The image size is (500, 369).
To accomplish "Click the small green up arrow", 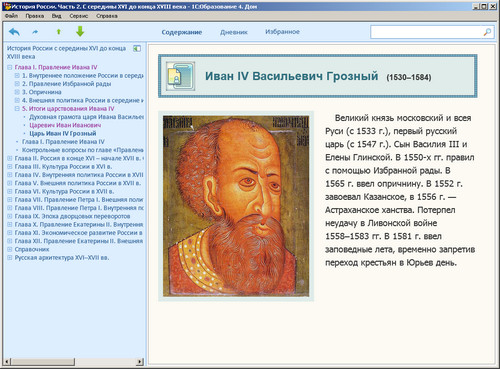I will coord(59,32).
